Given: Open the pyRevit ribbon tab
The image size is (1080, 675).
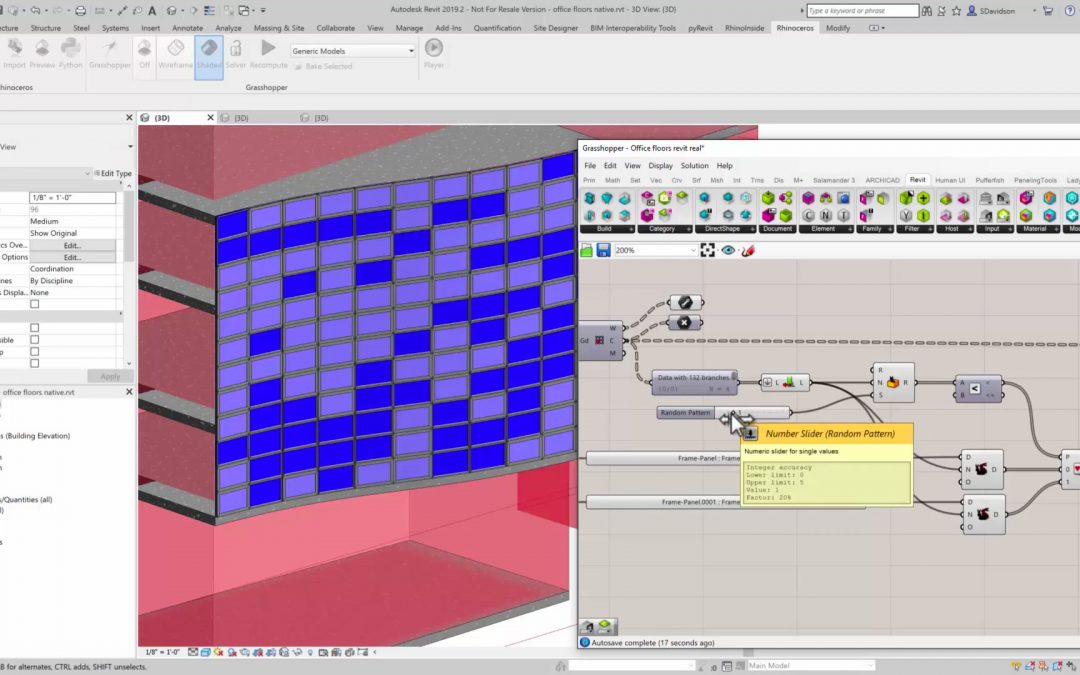Looking at the screenshot, I should (700, 28).
